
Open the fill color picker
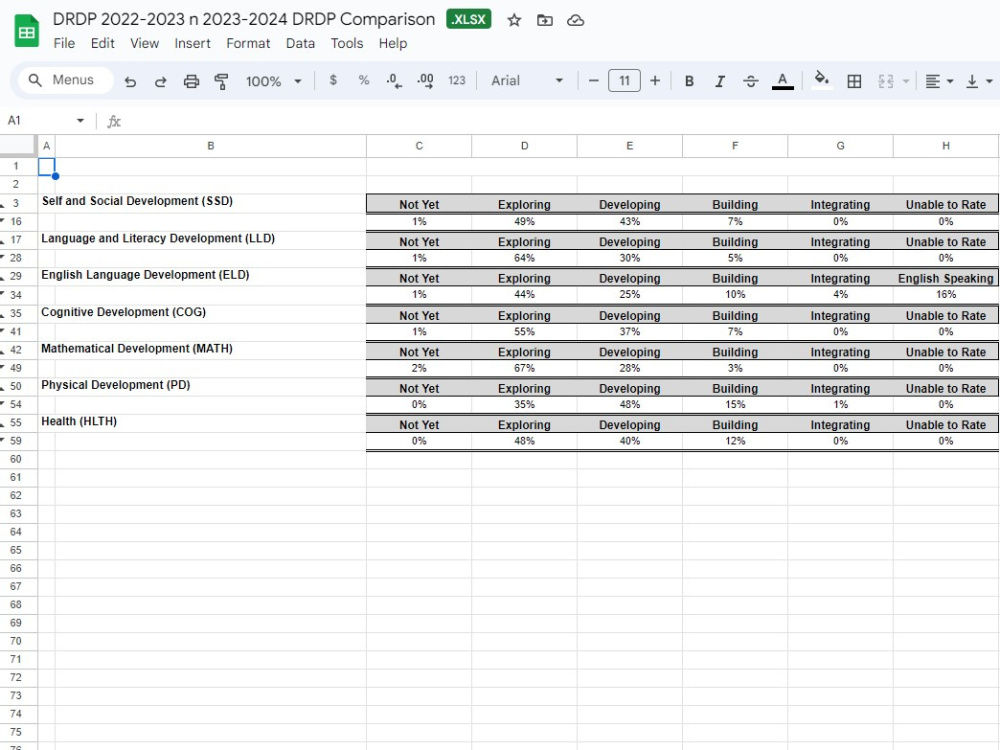point(822,80)
